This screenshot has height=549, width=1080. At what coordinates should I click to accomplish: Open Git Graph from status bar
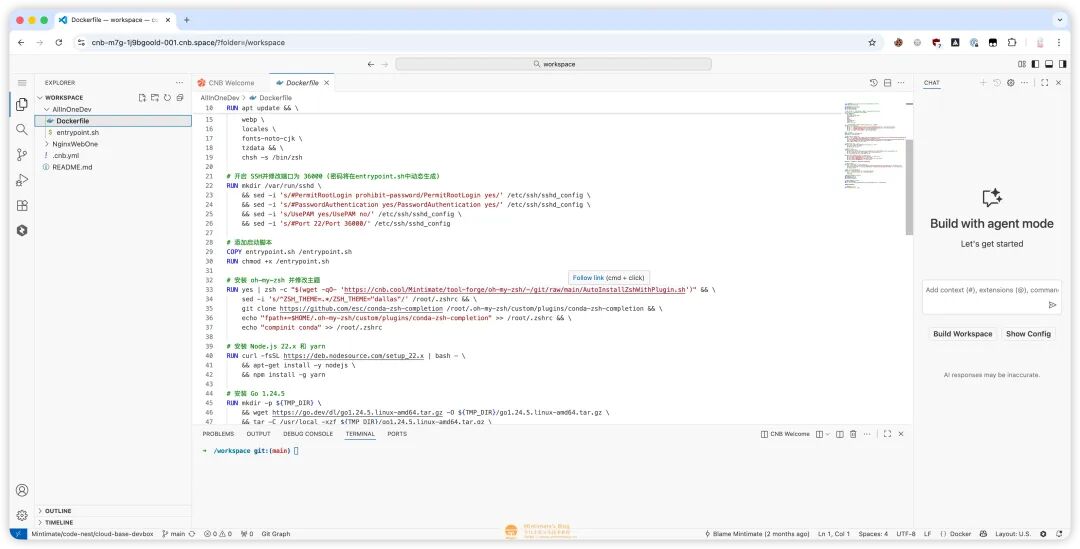click(x=276, y=534)
